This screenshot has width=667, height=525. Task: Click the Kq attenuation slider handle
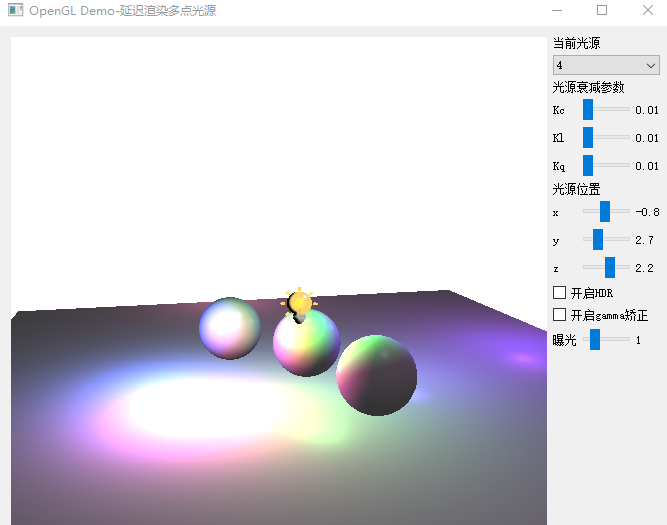588,165
